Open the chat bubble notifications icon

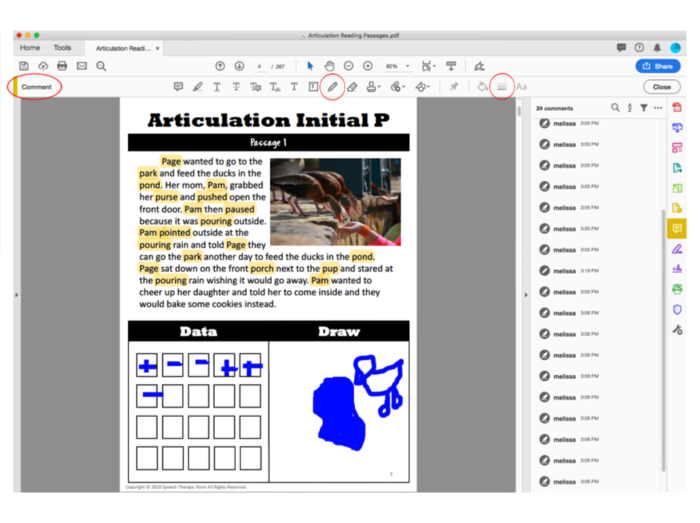pos(621,47)
